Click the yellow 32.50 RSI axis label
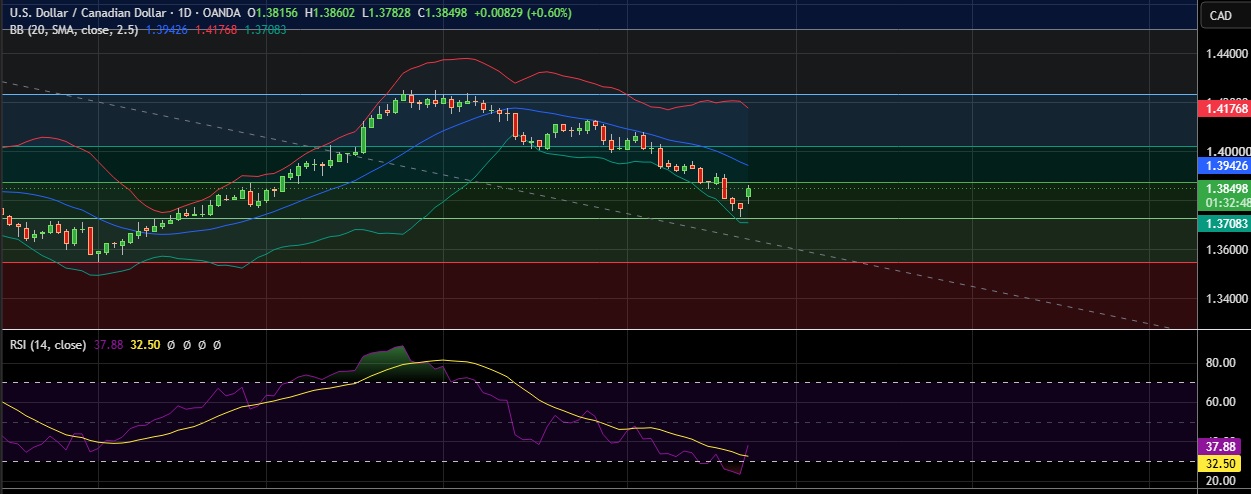 1221,465
